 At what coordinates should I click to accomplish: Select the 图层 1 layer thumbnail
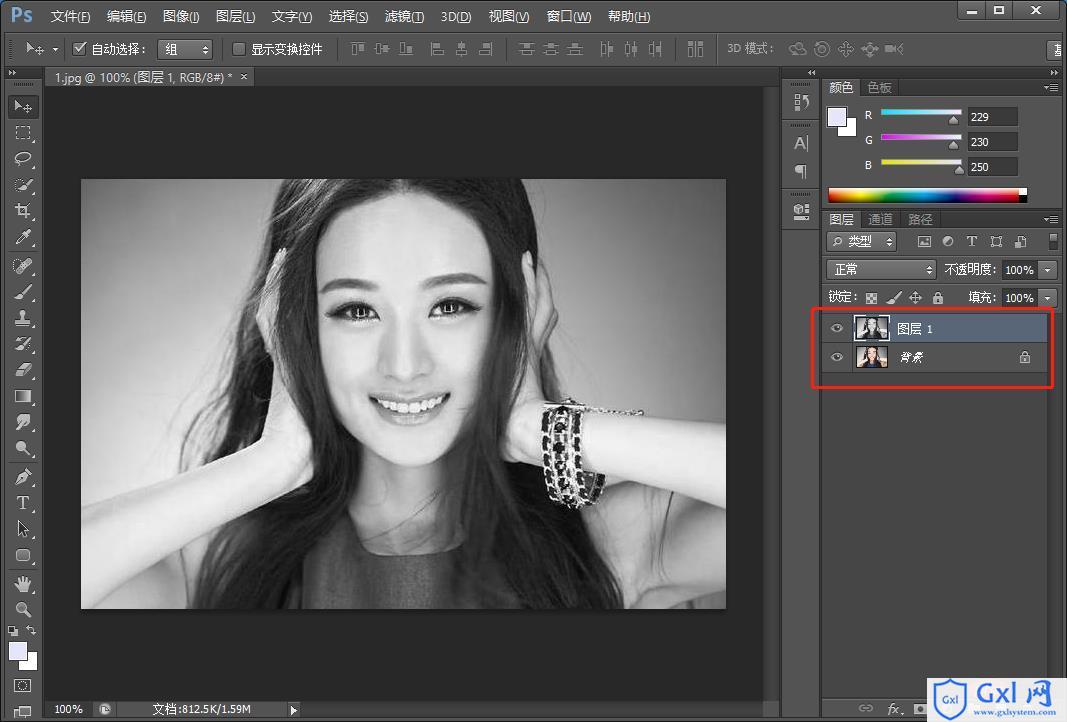[872, 328]
